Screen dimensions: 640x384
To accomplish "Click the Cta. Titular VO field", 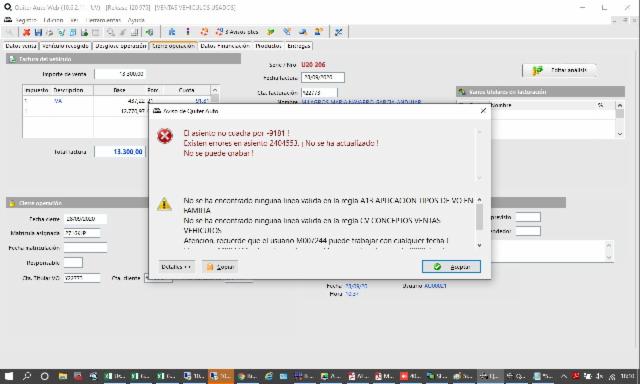I will coord(82,278).
